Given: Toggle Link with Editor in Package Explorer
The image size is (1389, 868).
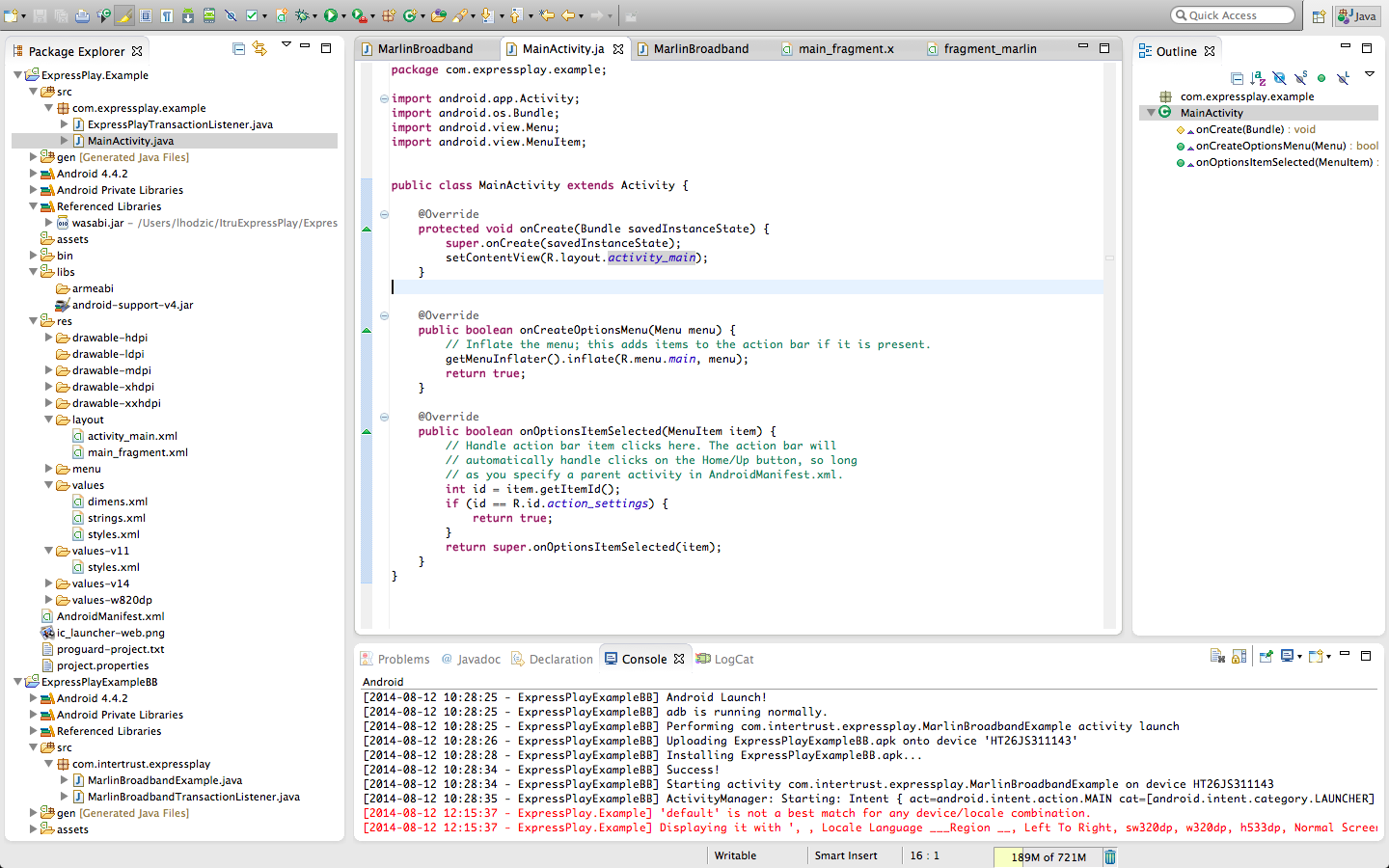Looking at the screenshot, I should pos(259,48).
